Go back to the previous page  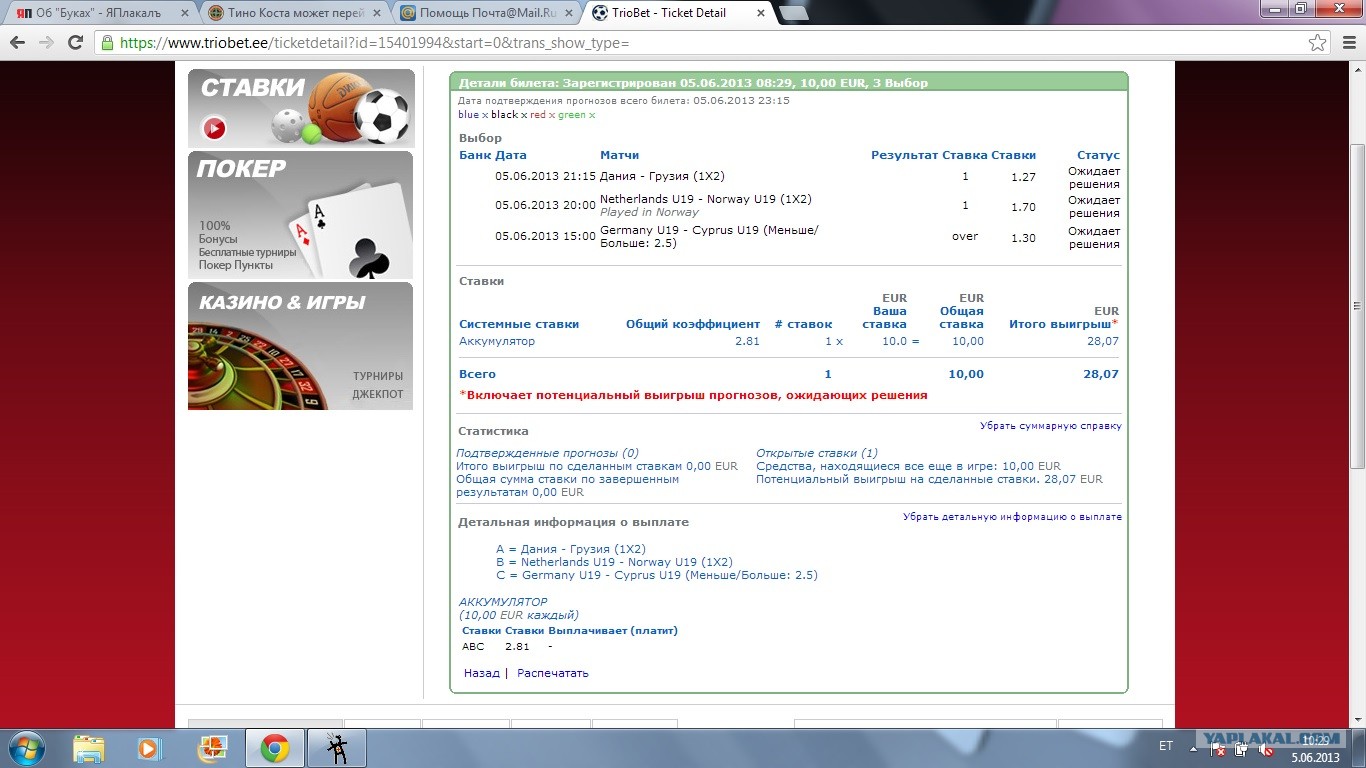(18, 43)
